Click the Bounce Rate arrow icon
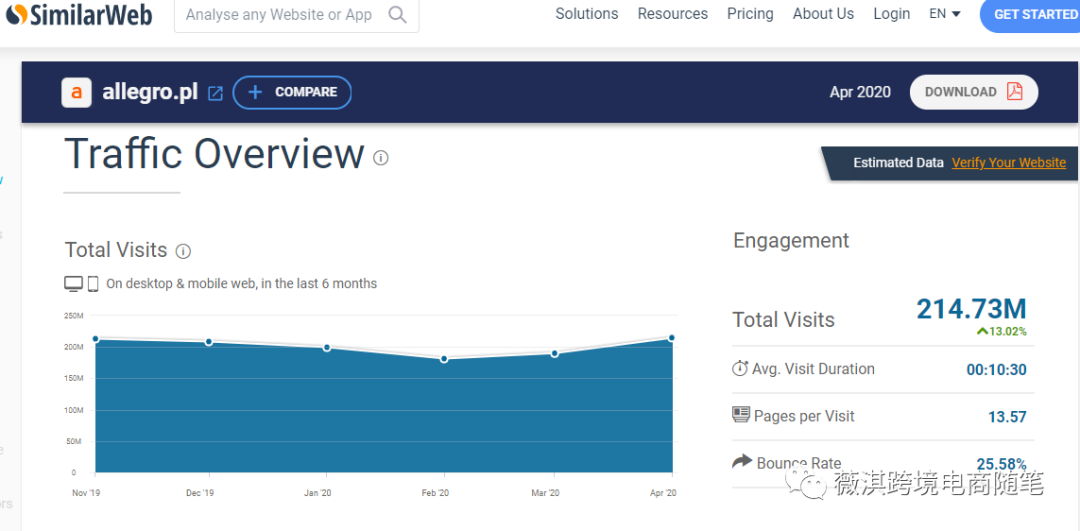 pos(742,461)
